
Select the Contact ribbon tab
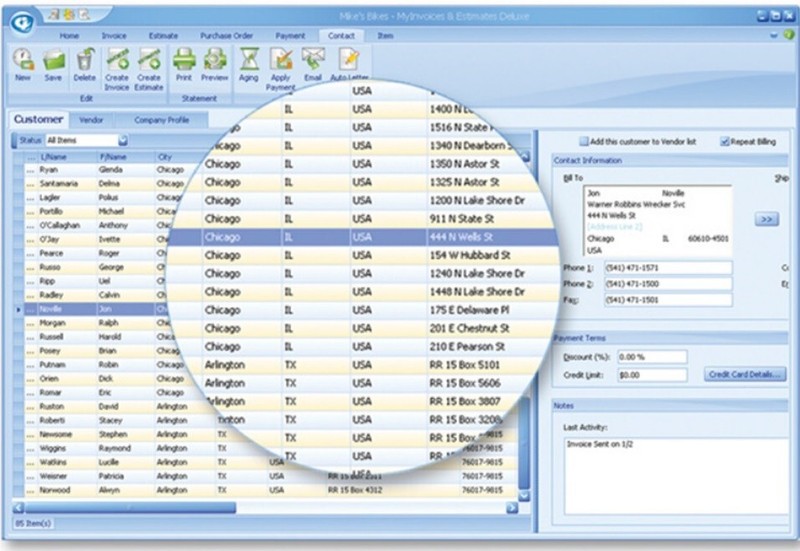[341, 36]
